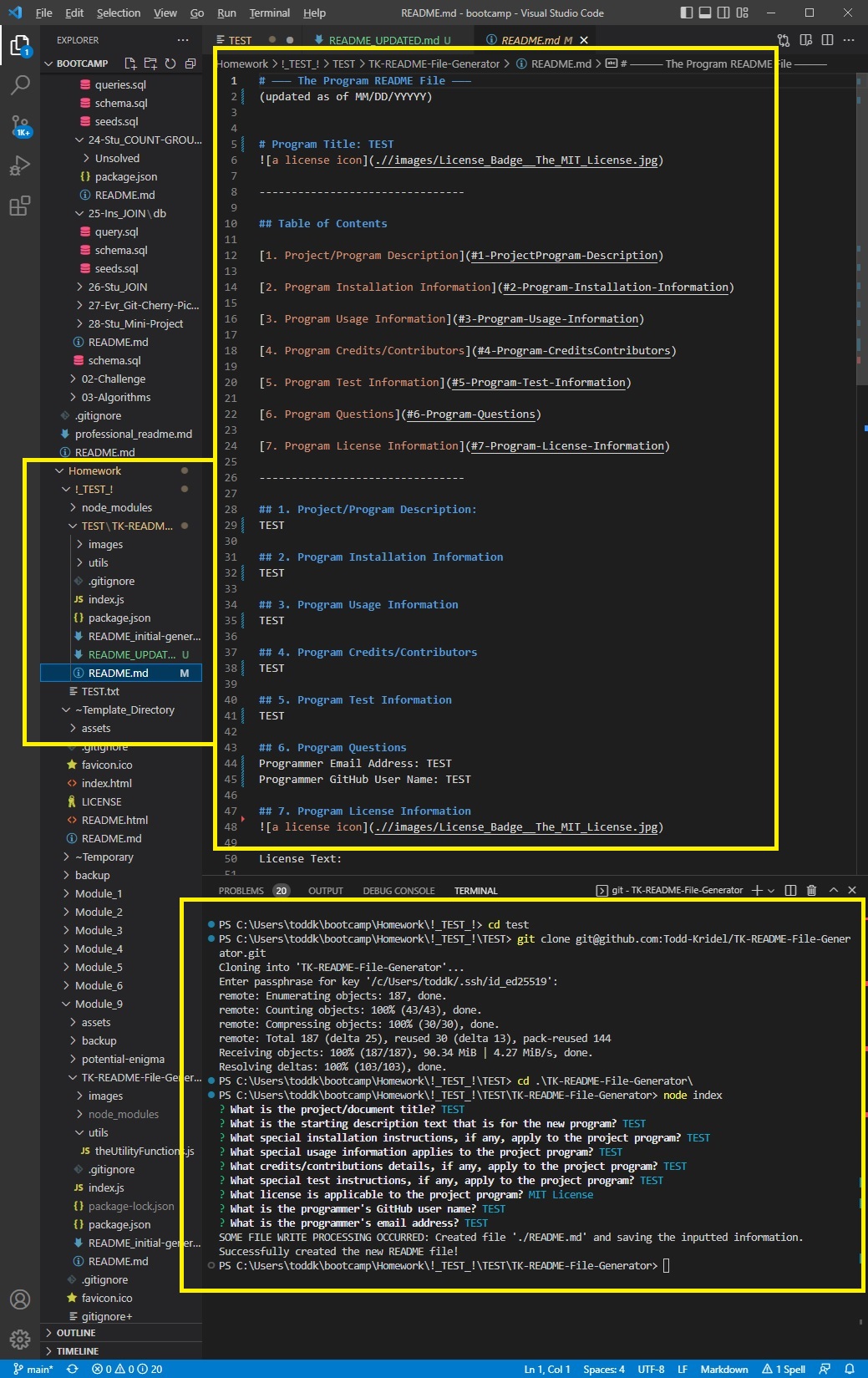Open terminal launch profile dropdown
Screen dimensions: 868x1378
(771, 891)
